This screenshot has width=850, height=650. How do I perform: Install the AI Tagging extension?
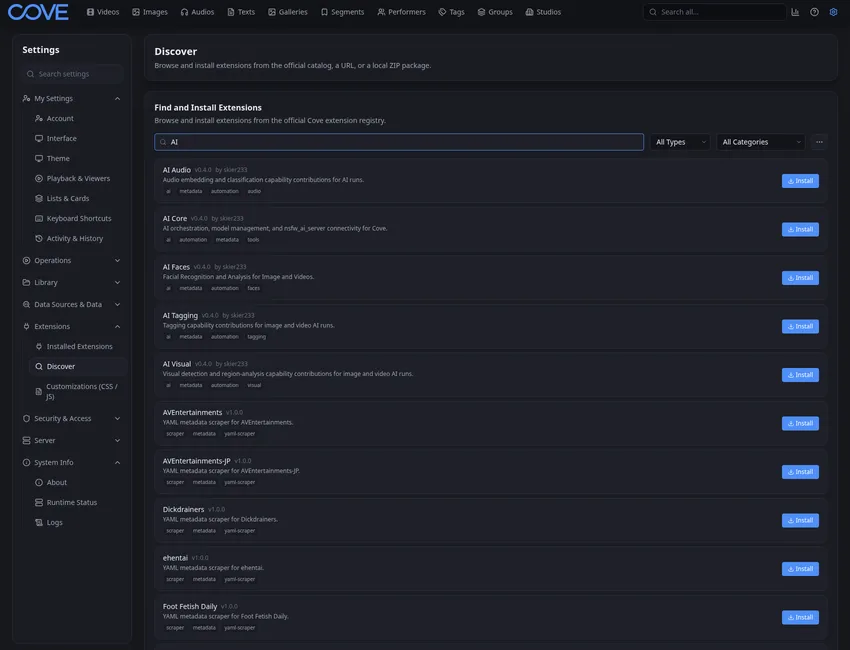pos(800,326)
